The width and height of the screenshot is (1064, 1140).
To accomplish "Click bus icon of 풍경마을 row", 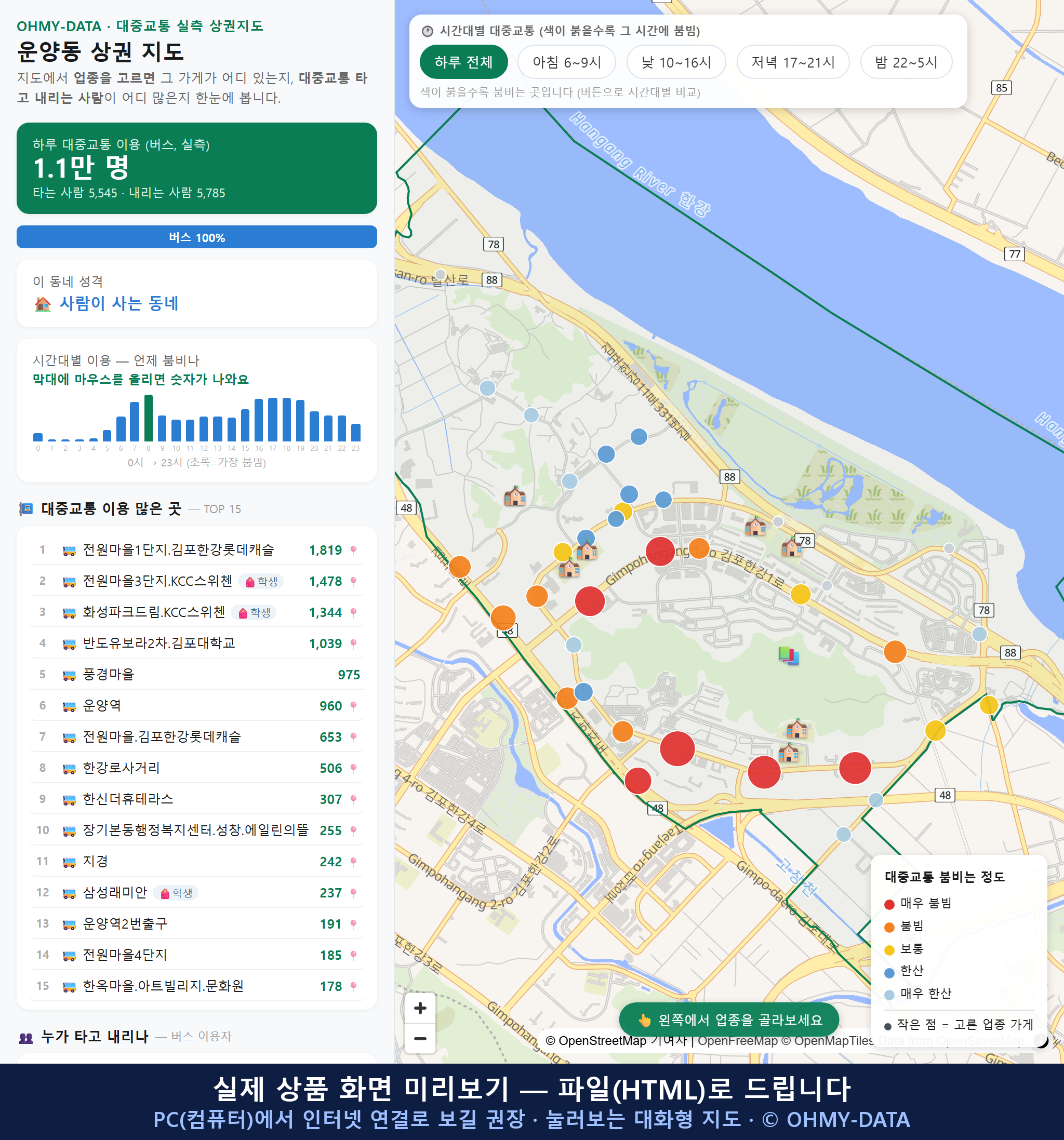I will [x=69, y=676].
